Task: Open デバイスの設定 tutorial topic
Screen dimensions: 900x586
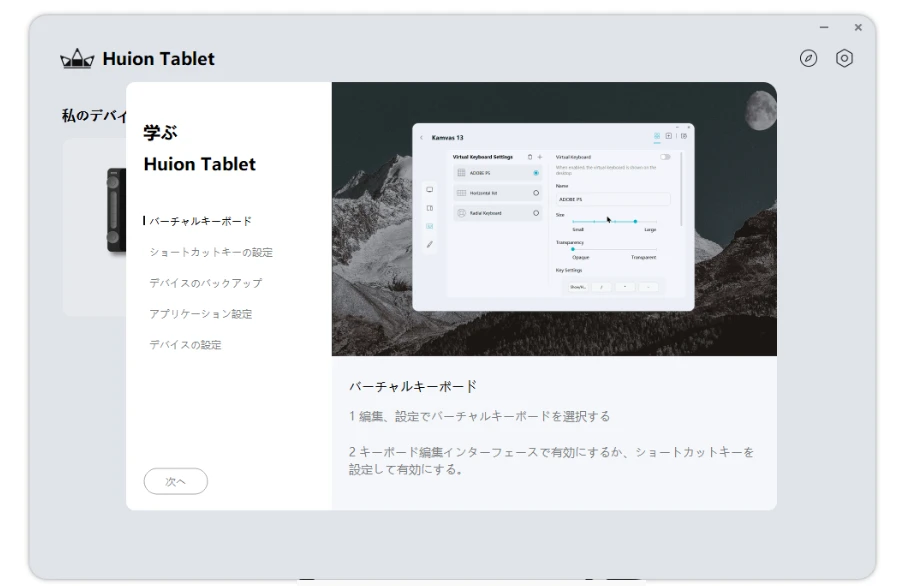Action: pos(186,345)
